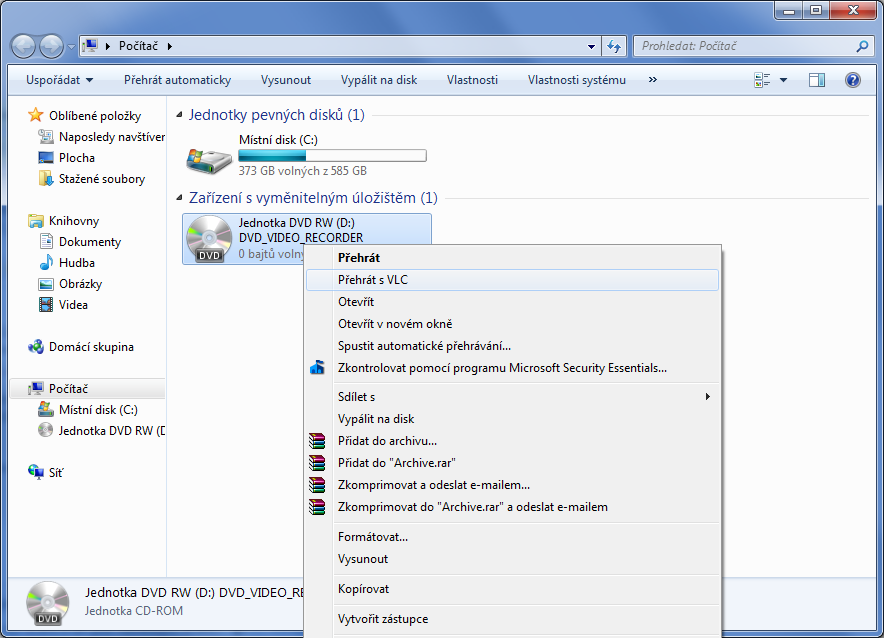Click Vysunout in the toolbar

(x=286, y=80)
